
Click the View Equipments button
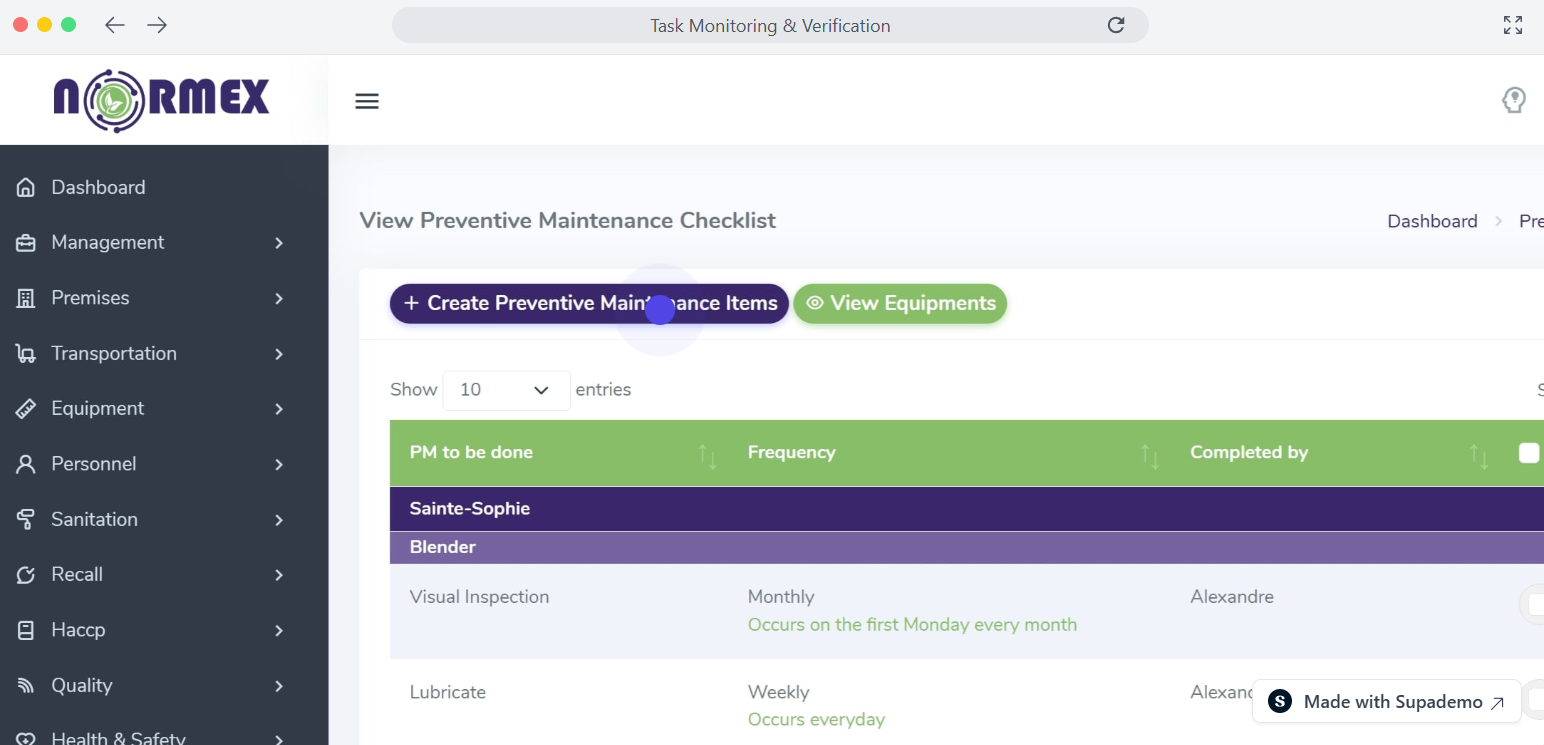click(x=900, y=303)
